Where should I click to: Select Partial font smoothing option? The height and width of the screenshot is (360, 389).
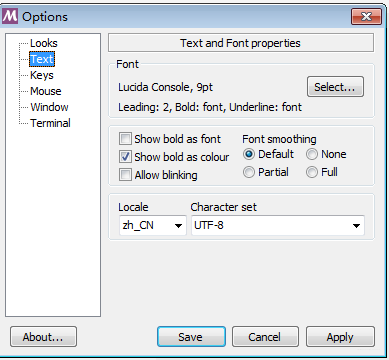[249, 172]
